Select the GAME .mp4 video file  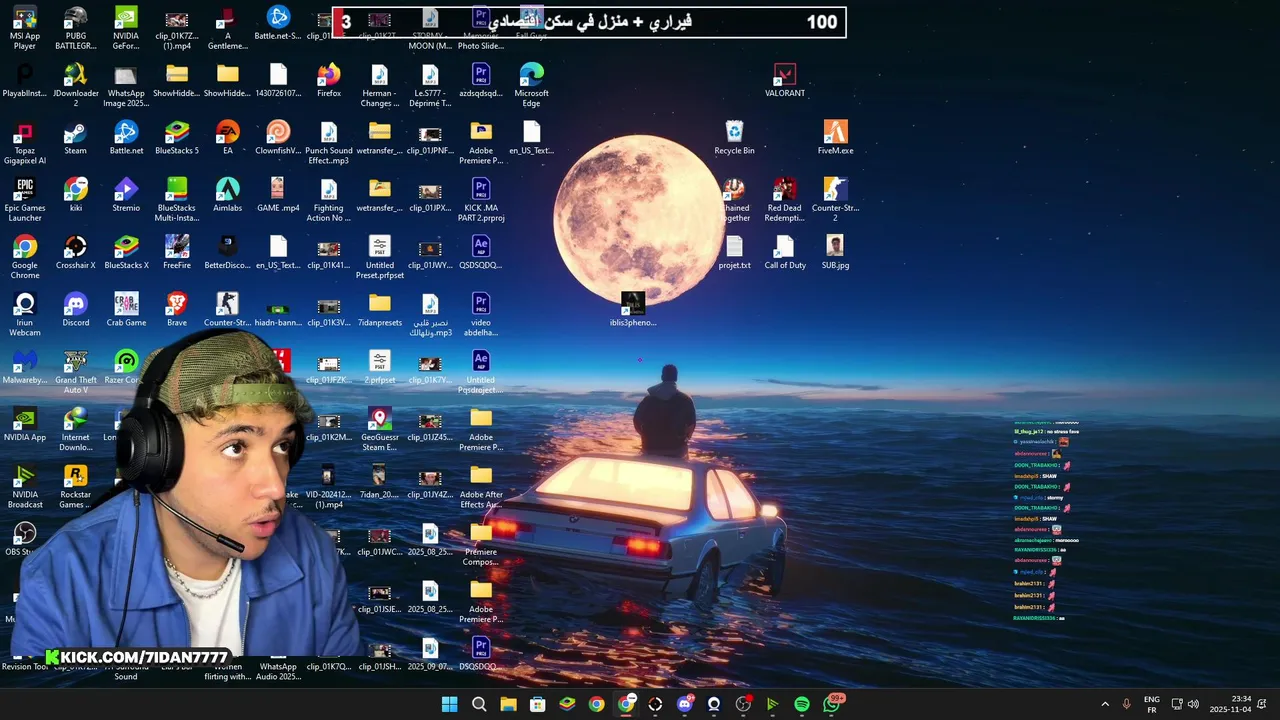[278, 195]
